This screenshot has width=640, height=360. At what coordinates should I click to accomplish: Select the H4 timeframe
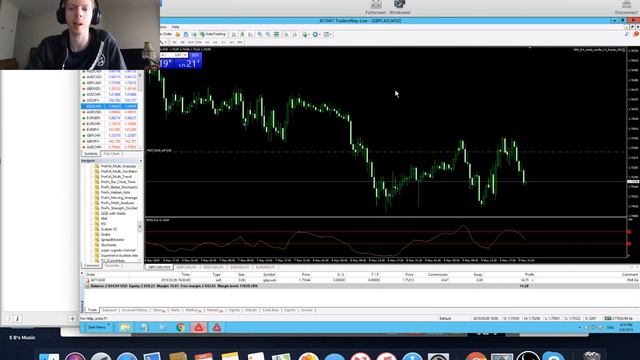(x=215, y=42)
